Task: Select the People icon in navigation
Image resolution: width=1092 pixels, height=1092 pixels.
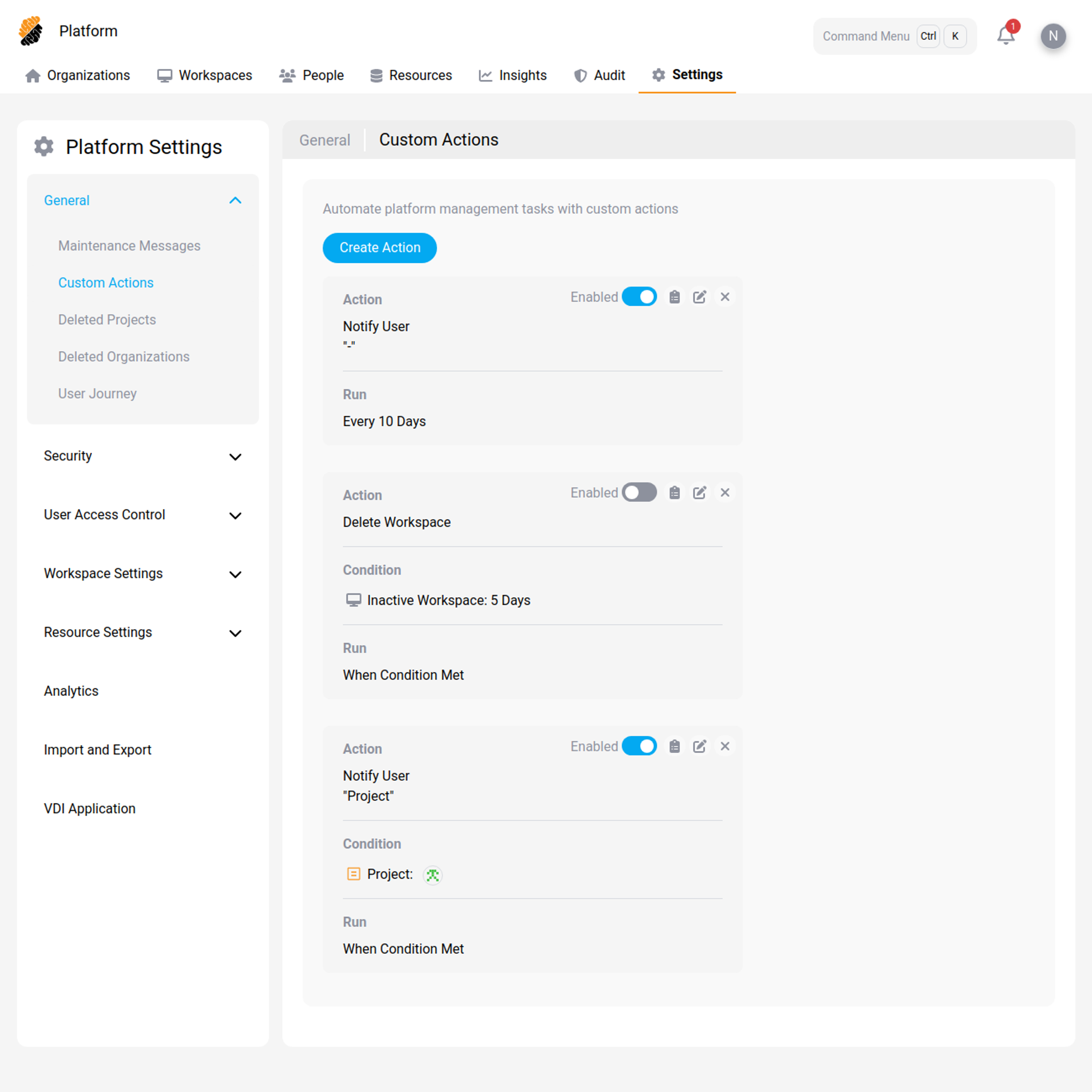Action: [x=287, y=75]
